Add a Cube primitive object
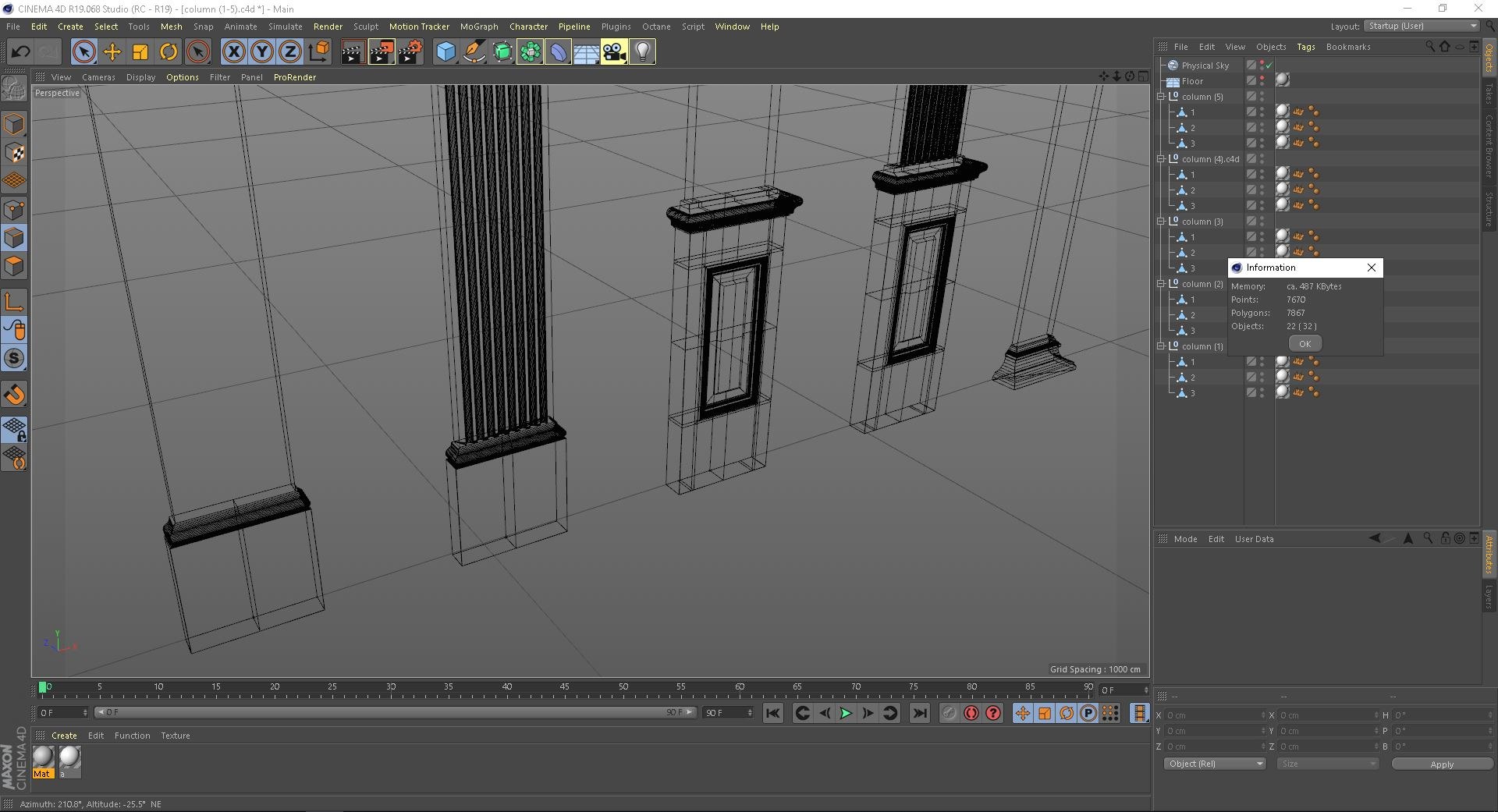The width and height of the screenshot is (1498, 812). pos(445,52)
